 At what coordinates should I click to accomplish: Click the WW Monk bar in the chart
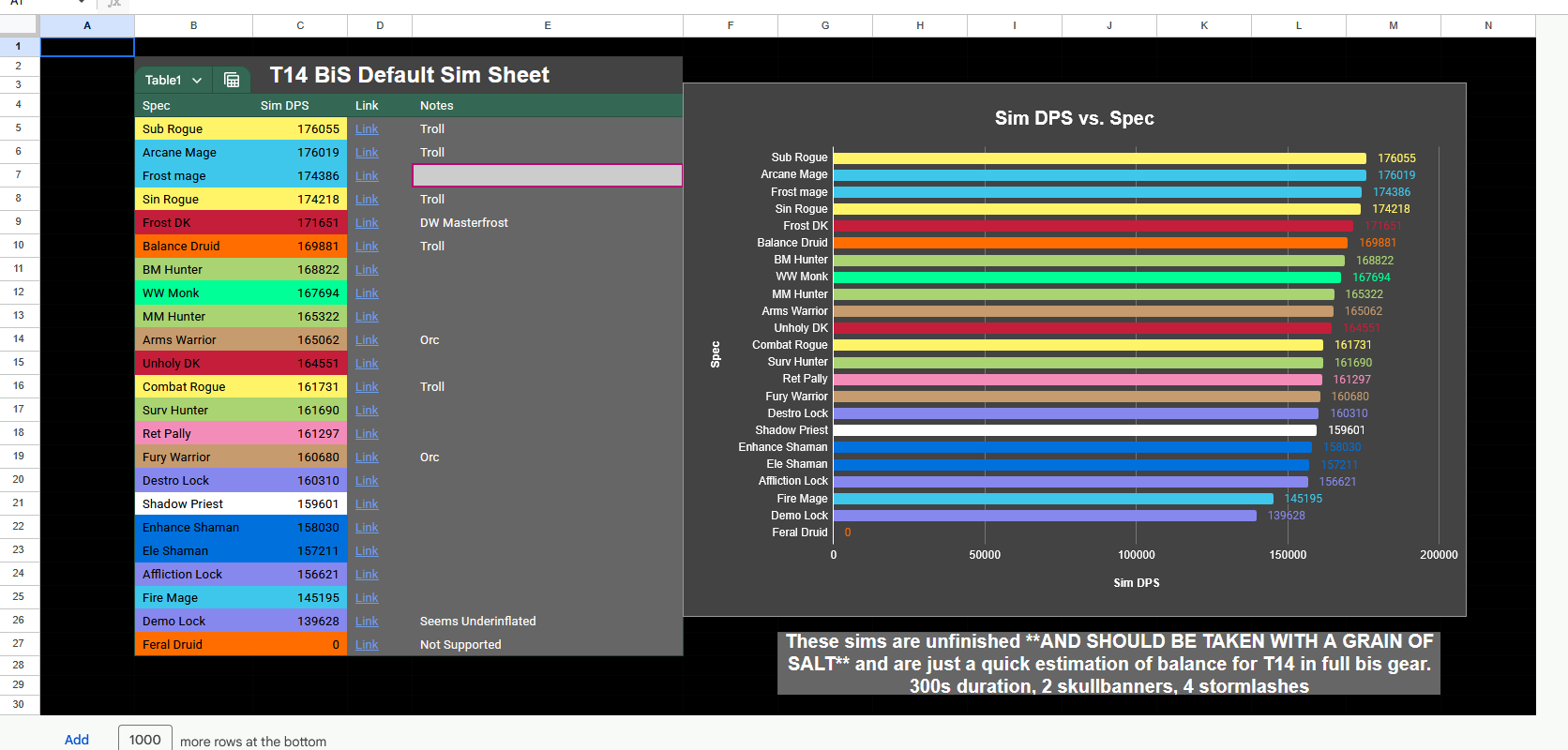1087,277
